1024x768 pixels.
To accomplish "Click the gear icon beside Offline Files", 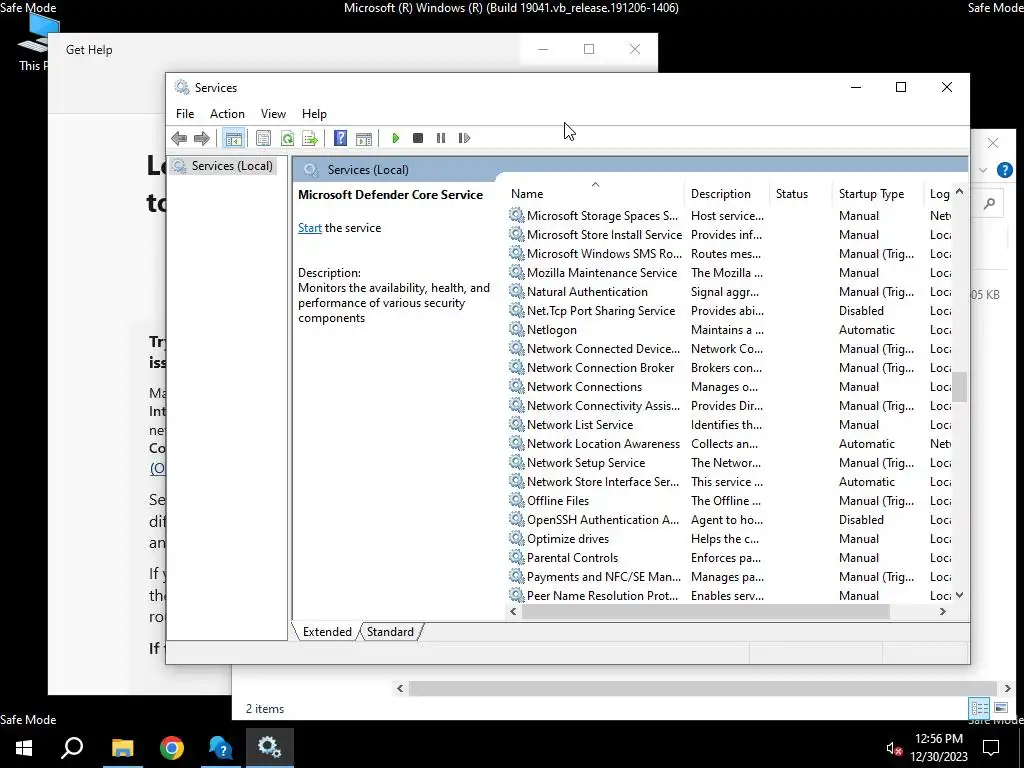I will (x=517, y=500).
